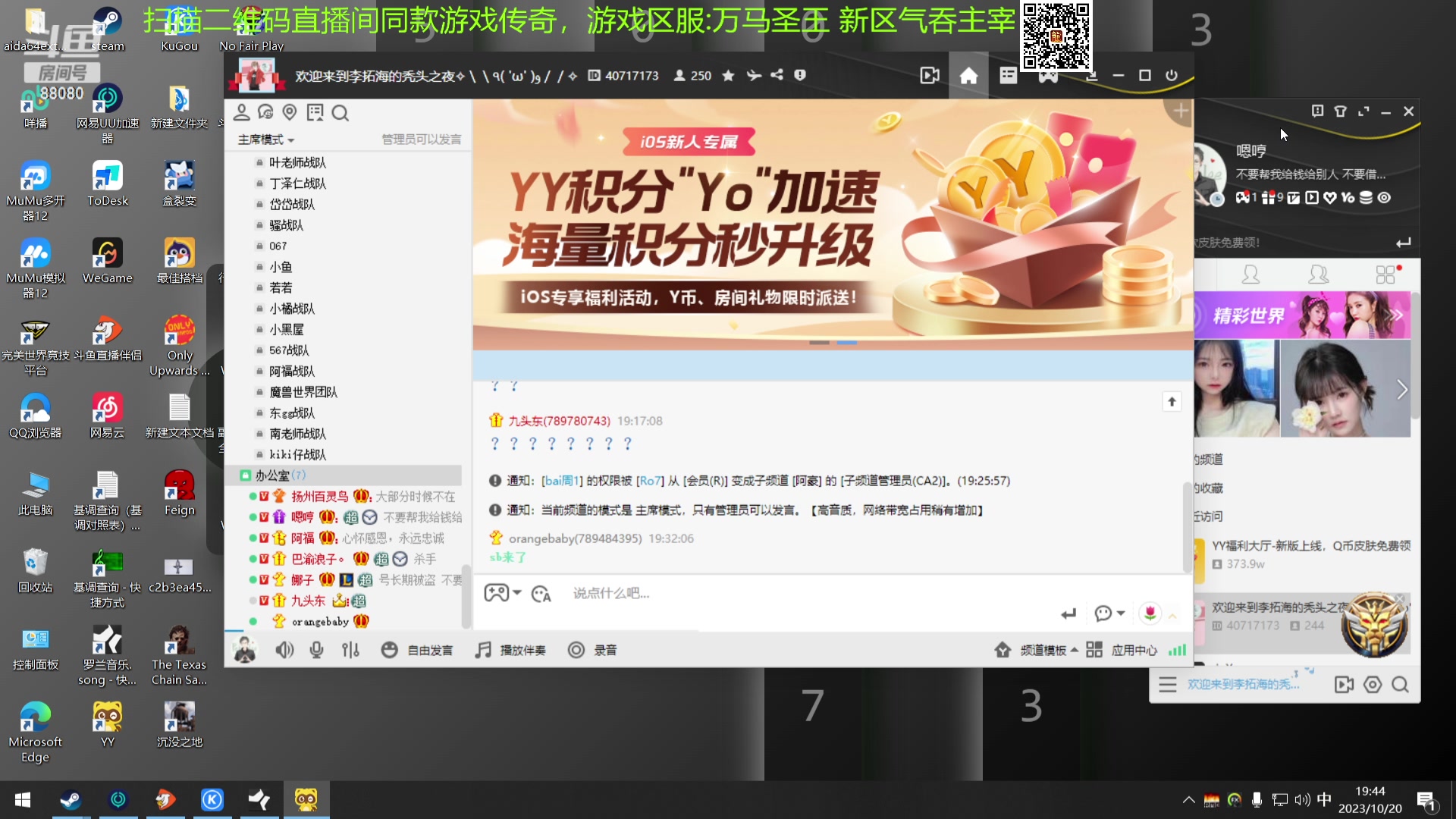
Task: Open the member contacts icon in channel toolbar
Action: tap(242, 111)
